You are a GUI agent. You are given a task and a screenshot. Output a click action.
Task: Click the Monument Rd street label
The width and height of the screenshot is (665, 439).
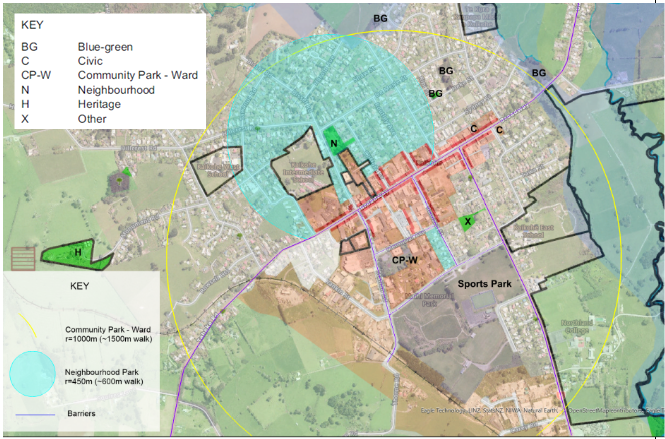pos(139,226)
